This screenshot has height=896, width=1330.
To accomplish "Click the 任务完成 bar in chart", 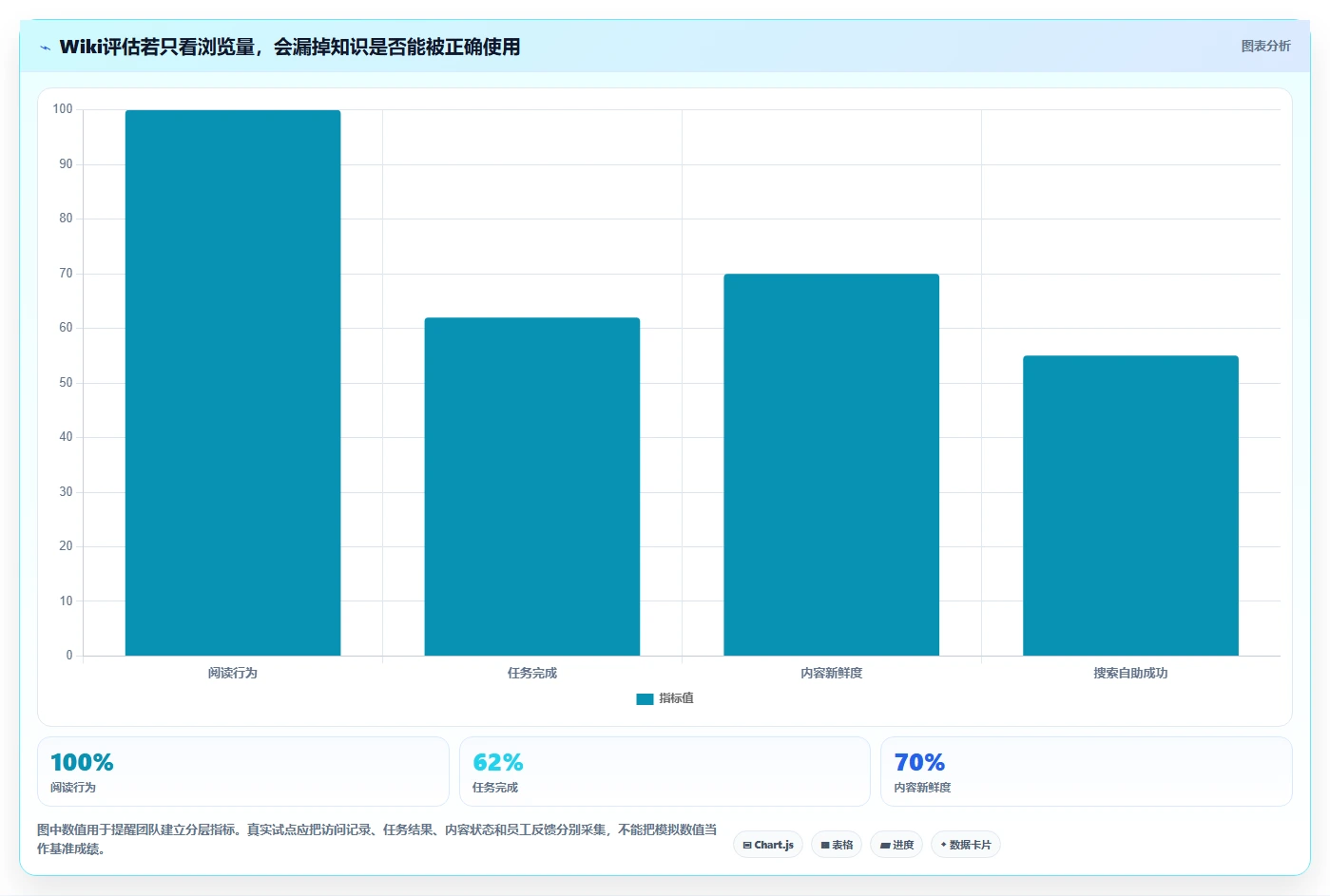I will 532,486.
